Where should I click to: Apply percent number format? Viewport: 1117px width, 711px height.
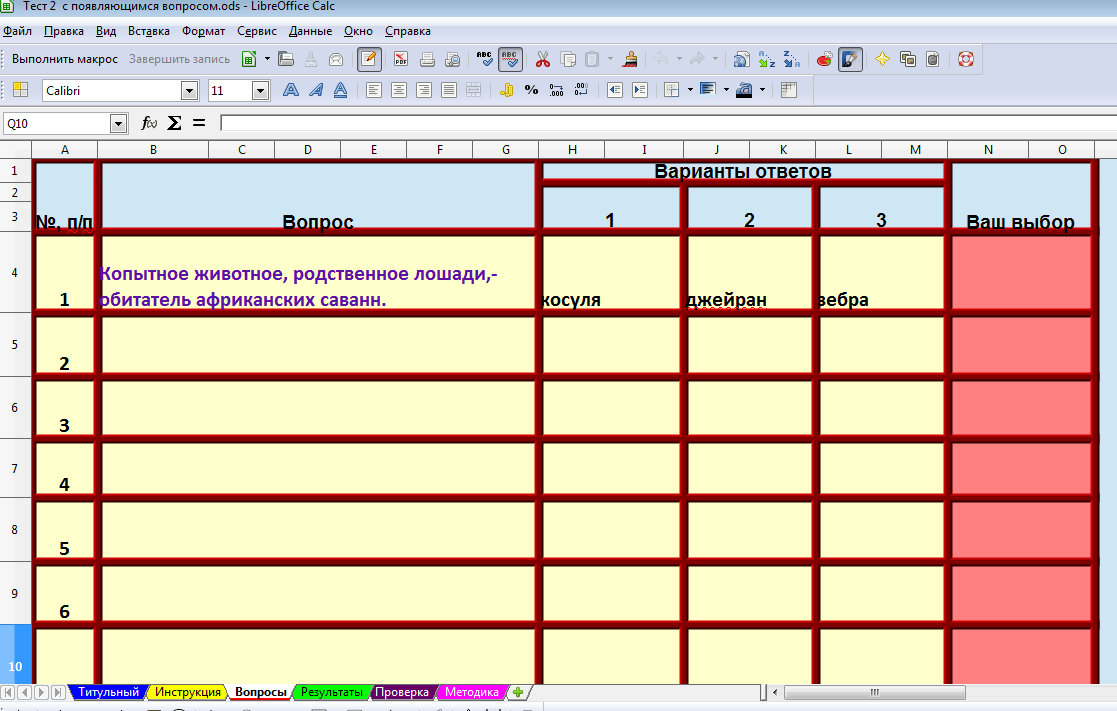[531, 90]
